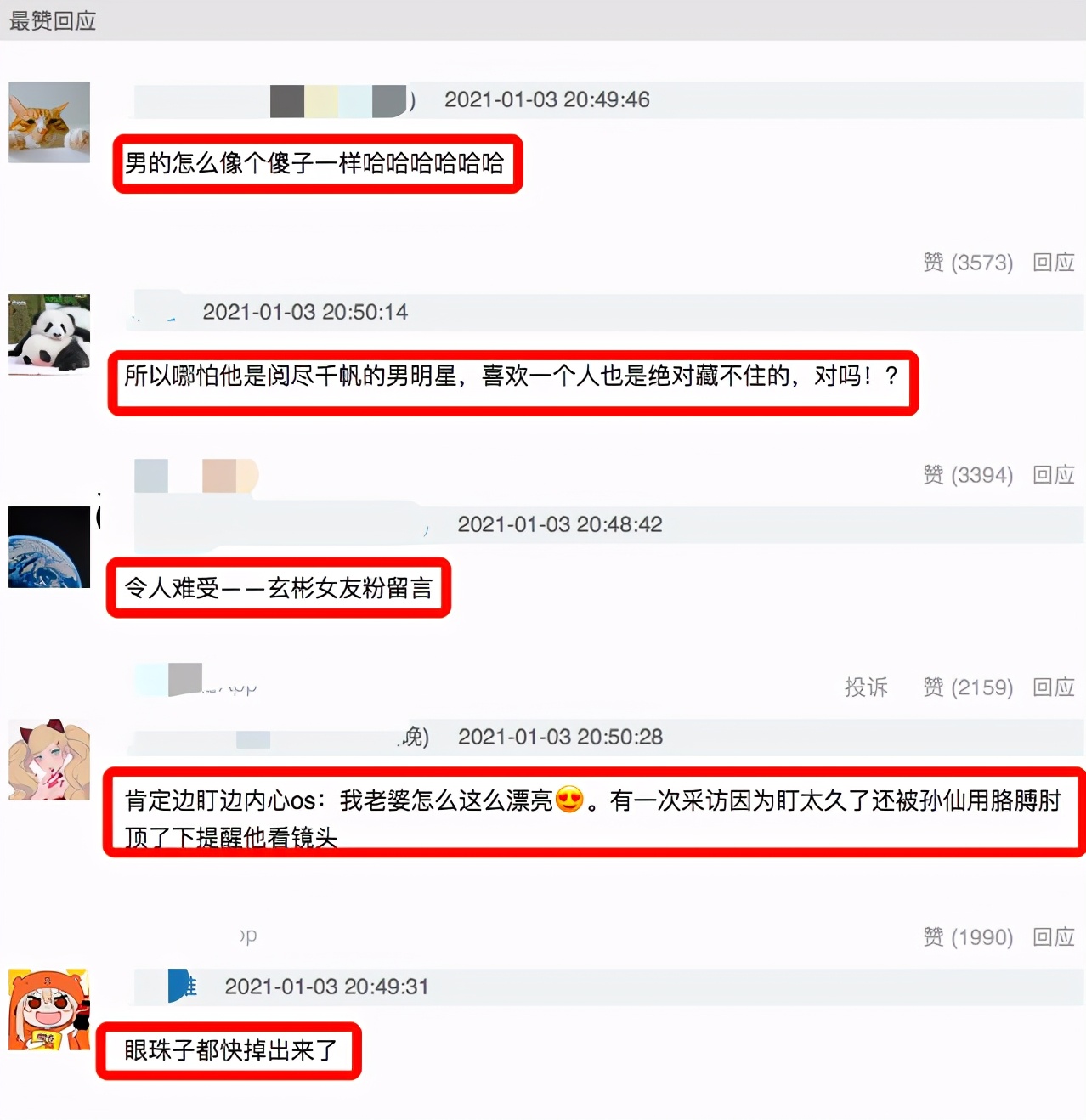Click the comment about 玄彬女友粉留言
This screenshot has width=1086, height=1120.
(279, 588)
